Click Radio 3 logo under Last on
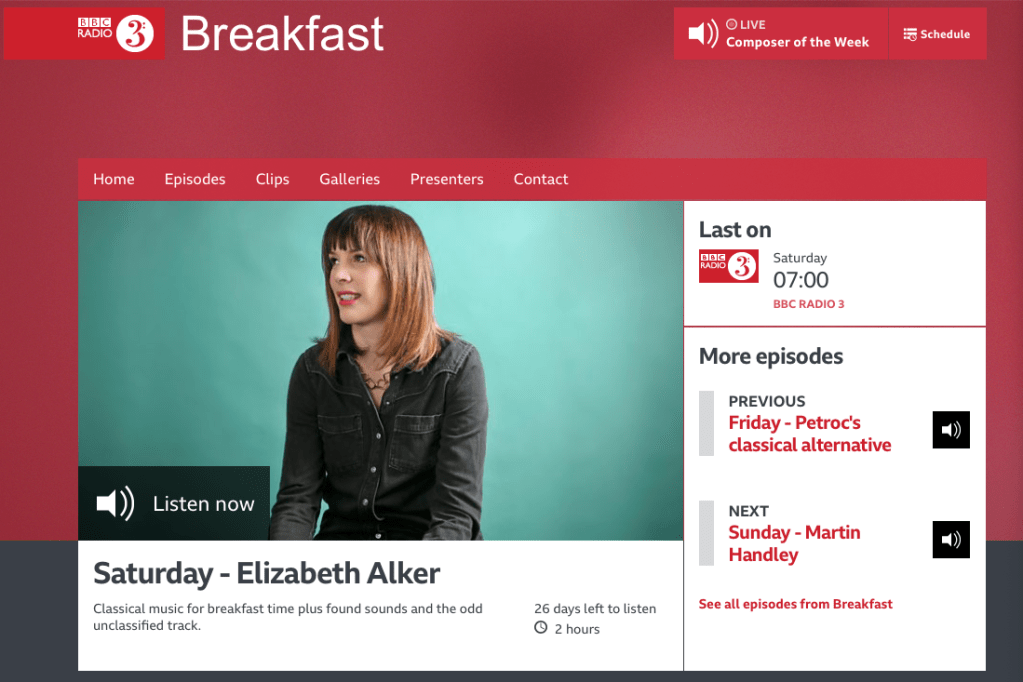The width and height of the screenshot is (1023, 682). pos(728,266)
